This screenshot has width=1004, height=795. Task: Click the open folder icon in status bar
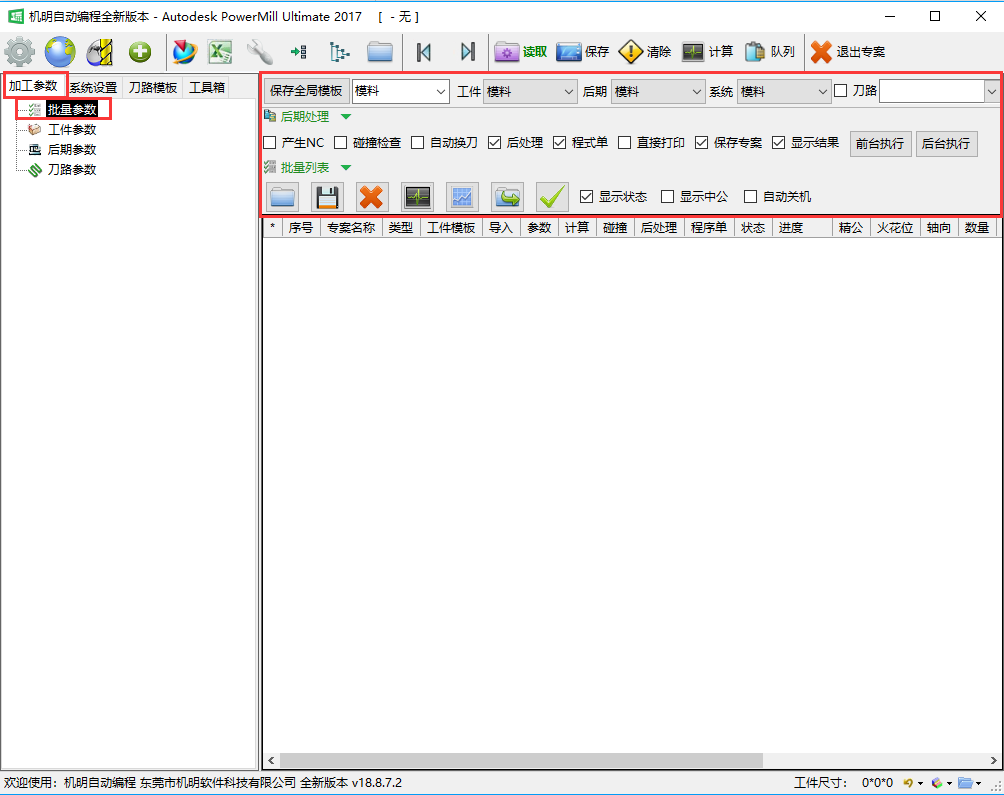(966, 783)
